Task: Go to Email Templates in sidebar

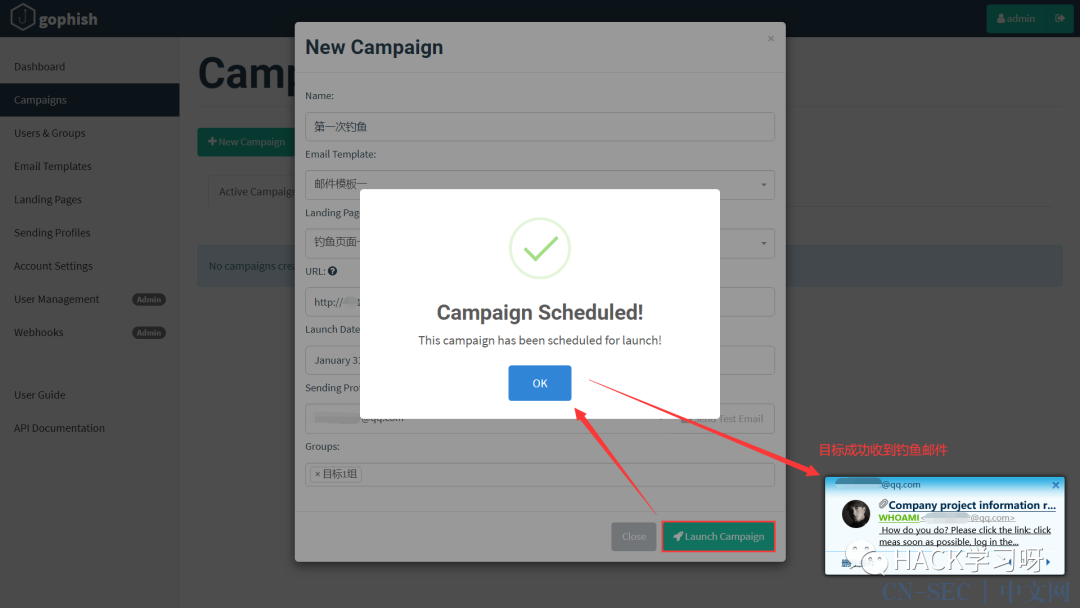Action: pos(52,166)
